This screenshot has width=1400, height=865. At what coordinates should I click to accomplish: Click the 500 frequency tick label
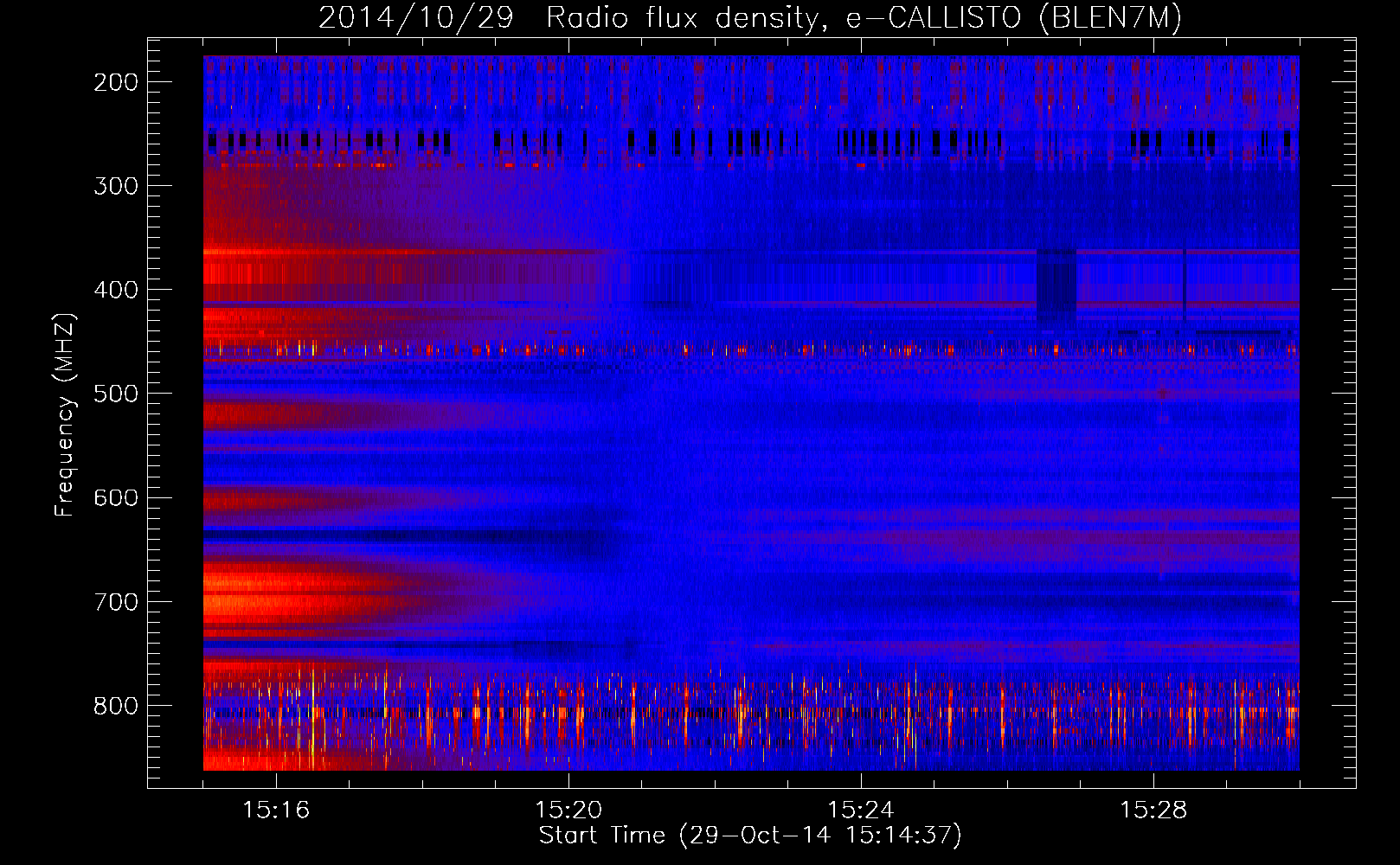click(116, 394)
